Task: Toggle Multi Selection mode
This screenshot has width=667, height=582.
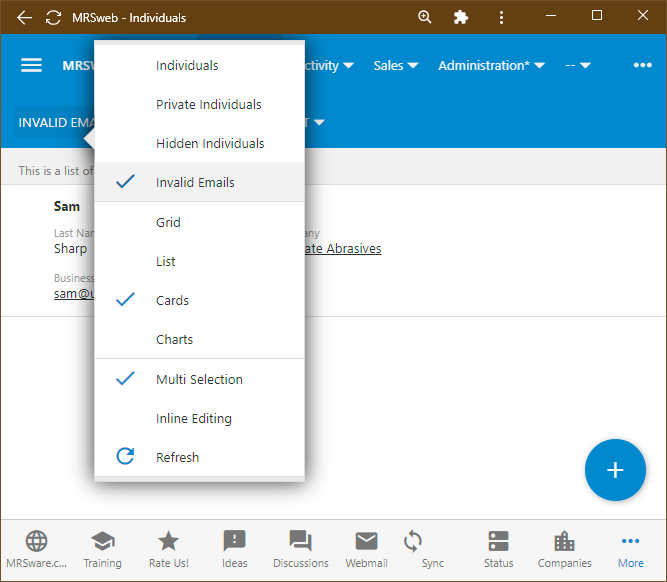Action: [199, 379]
